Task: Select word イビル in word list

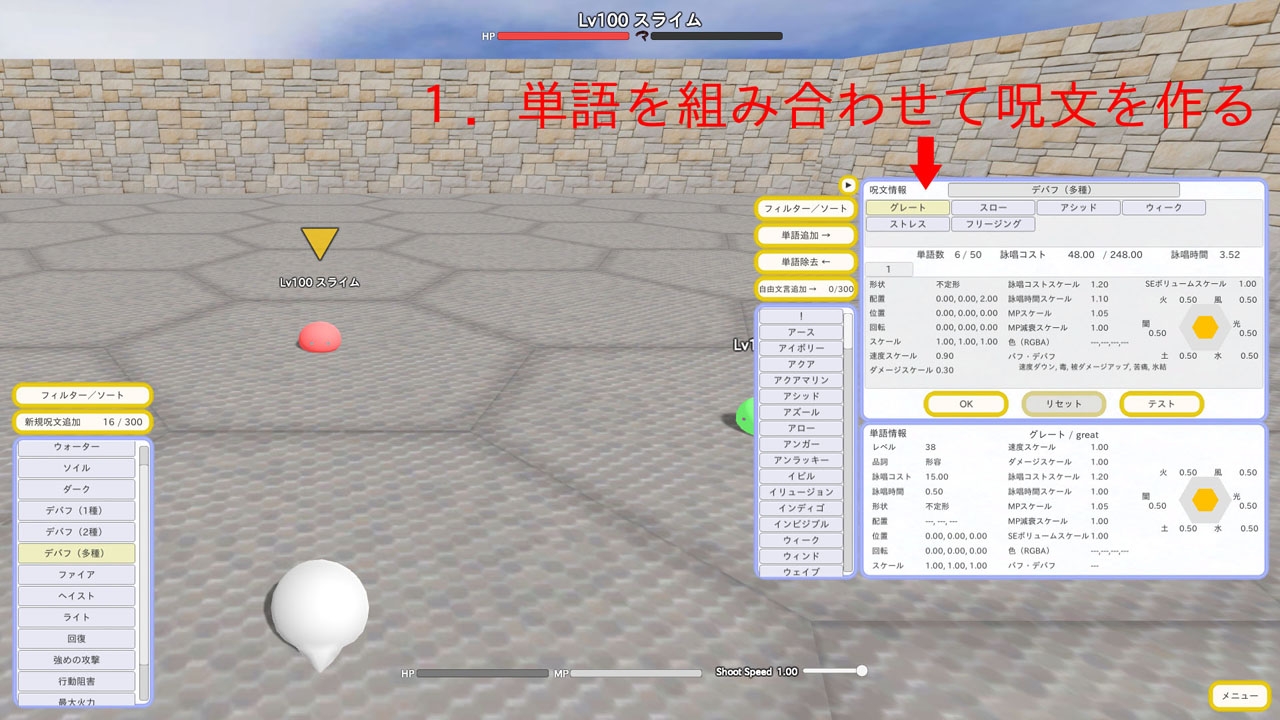Action: (x=801, y=476)
